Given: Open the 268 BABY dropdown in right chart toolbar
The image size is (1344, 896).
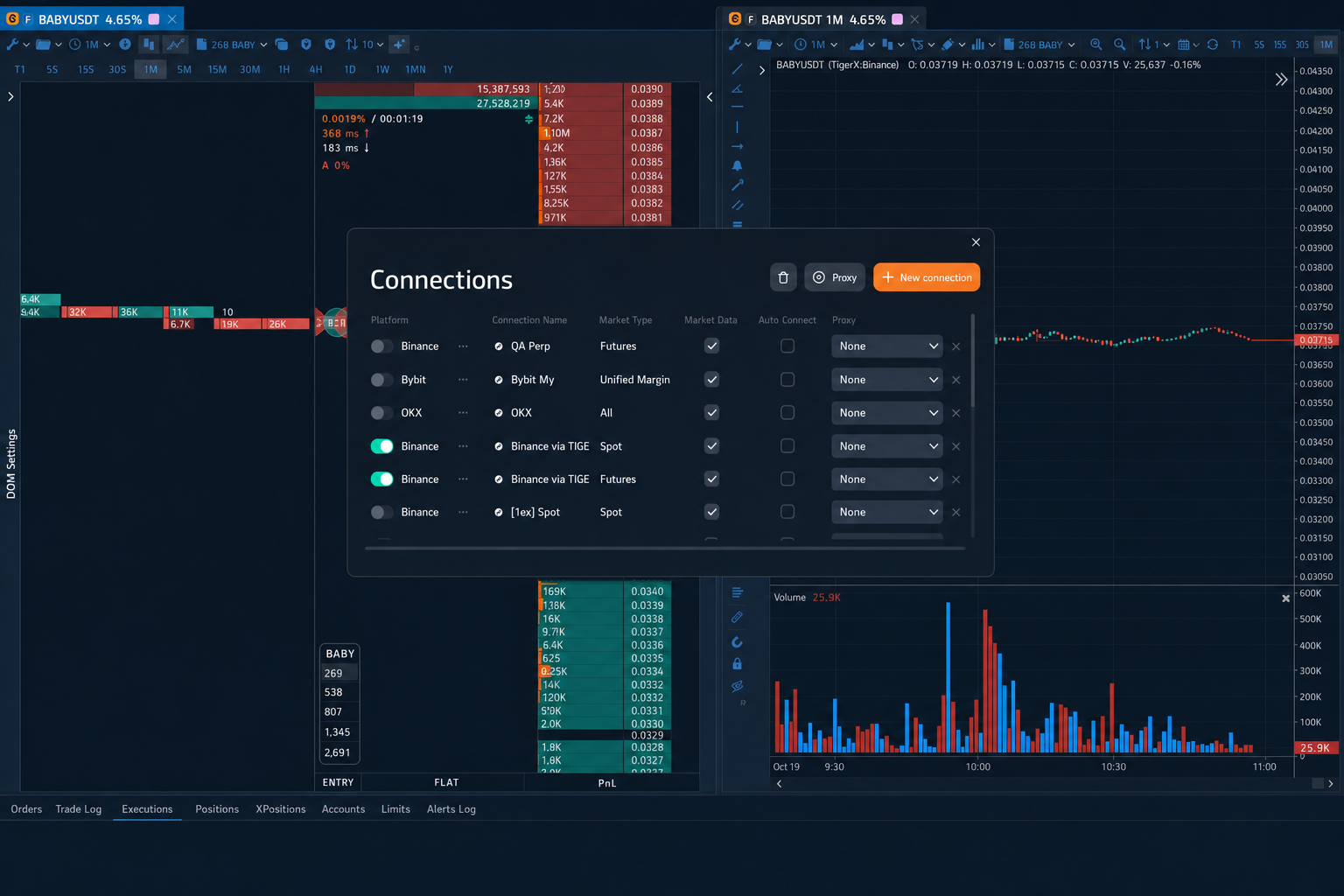Looking at the screenshot, I should 1039,45.
